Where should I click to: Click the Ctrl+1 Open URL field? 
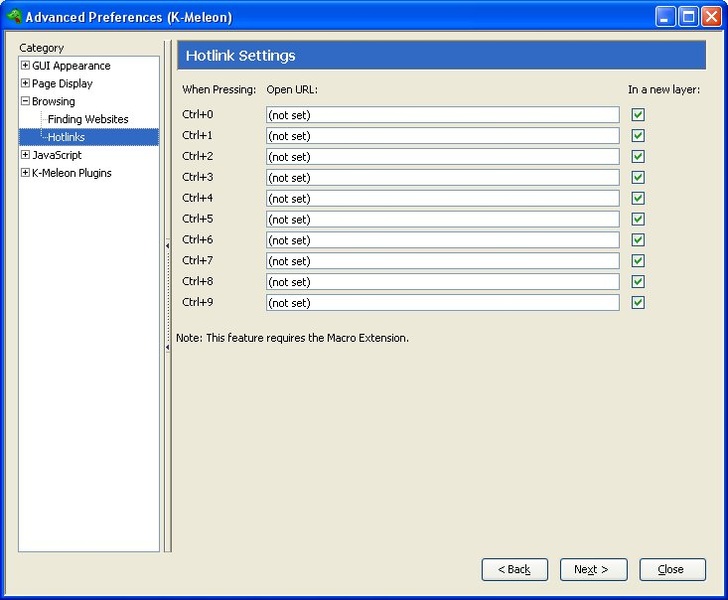pyautogui.click(x=442, y=136)
